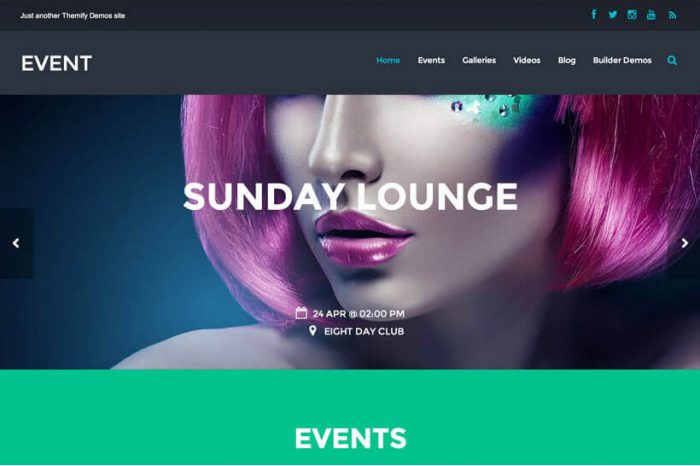
Task: Open the Builder Demos menu item
Action: 622,60
